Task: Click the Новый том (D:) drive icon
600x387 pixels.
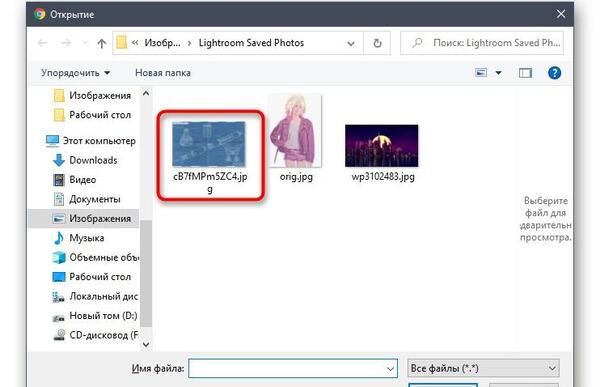Action: point(59,317)
